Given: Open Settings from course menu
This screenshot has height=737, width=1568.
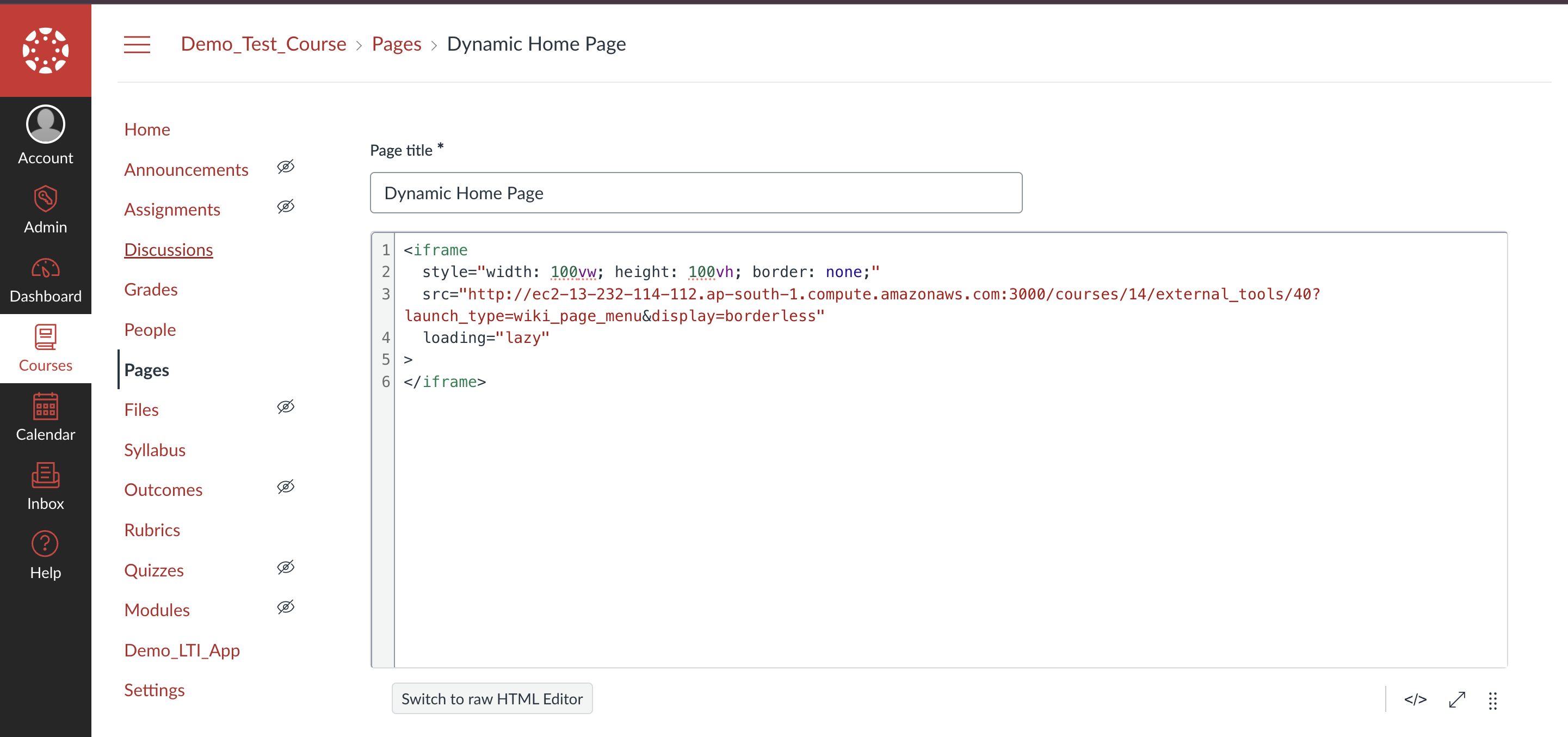Looking at the screenshot, I should (x=154, y=690).
